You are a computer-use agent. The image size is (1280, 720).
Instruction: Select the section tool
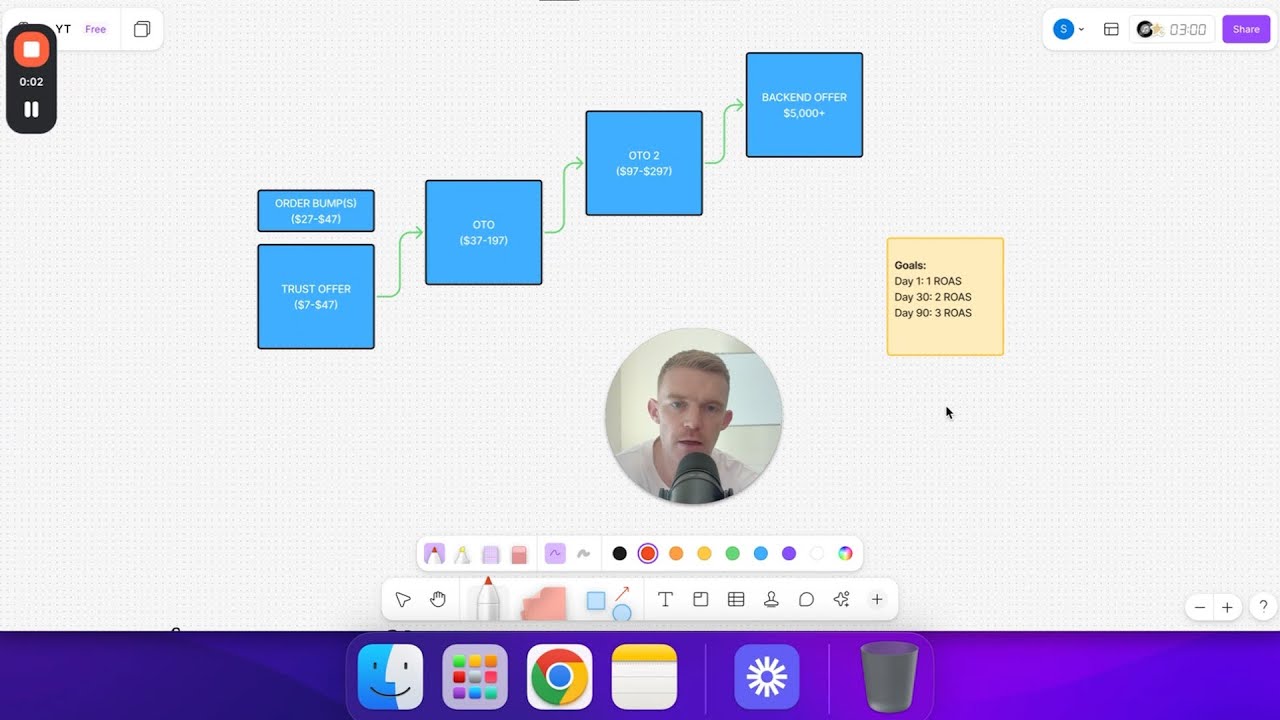pyautogui.click(x=701, y=600)
